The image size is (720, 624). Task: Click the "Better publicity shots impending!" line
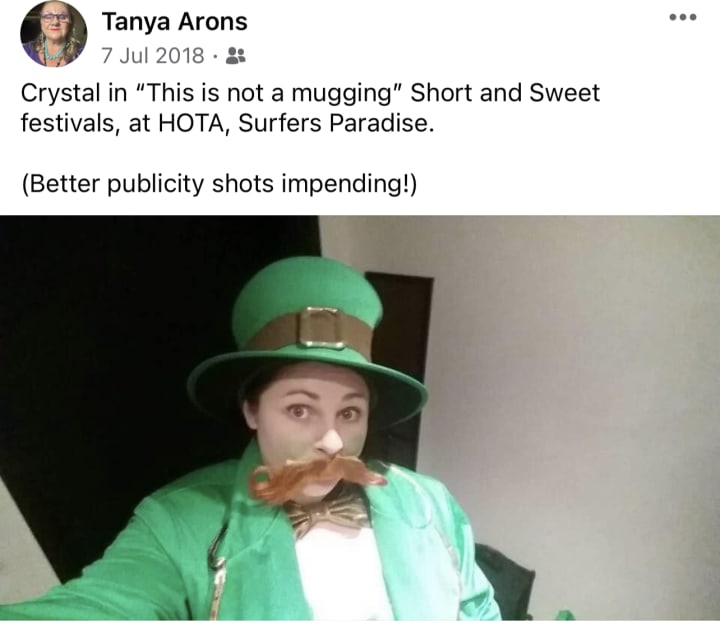219,184
